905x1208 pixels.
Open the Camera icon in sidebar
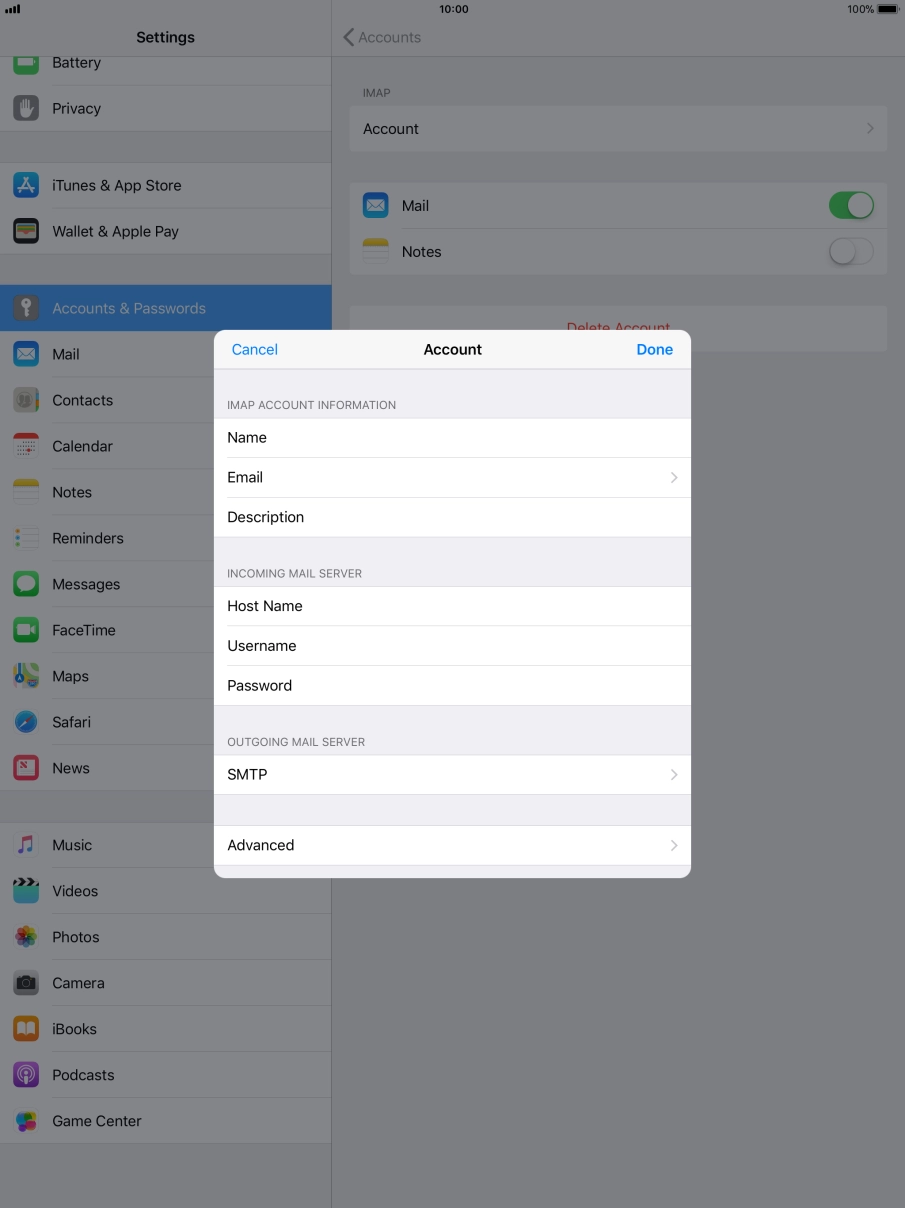click(26, 983)
